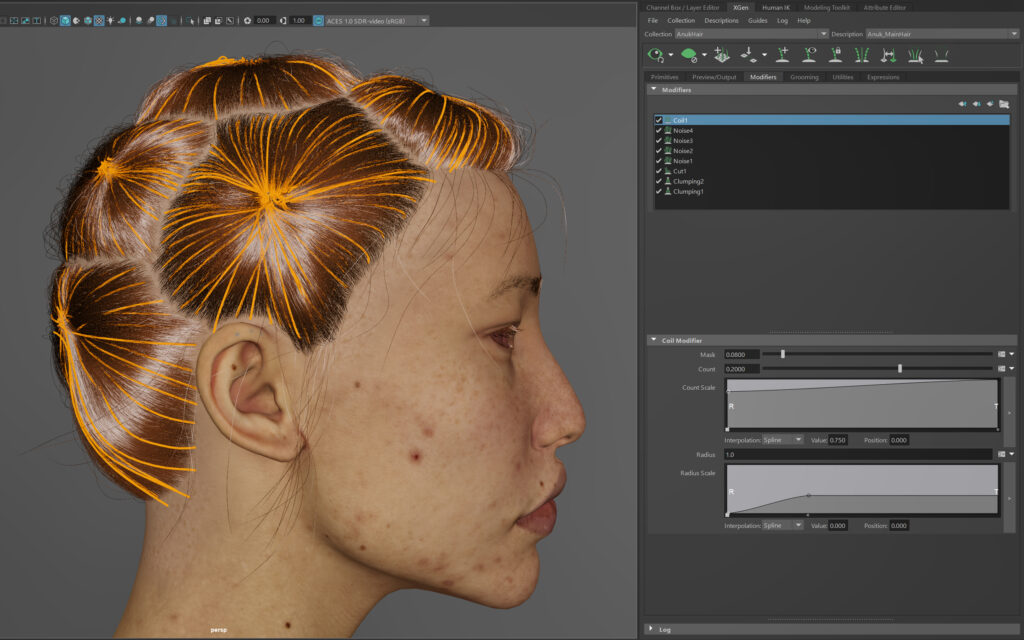Viewport: 1024px width, 640px height.
Task: Toggle the Clumping1 modifier checkbox
Action: pos(658,191)
